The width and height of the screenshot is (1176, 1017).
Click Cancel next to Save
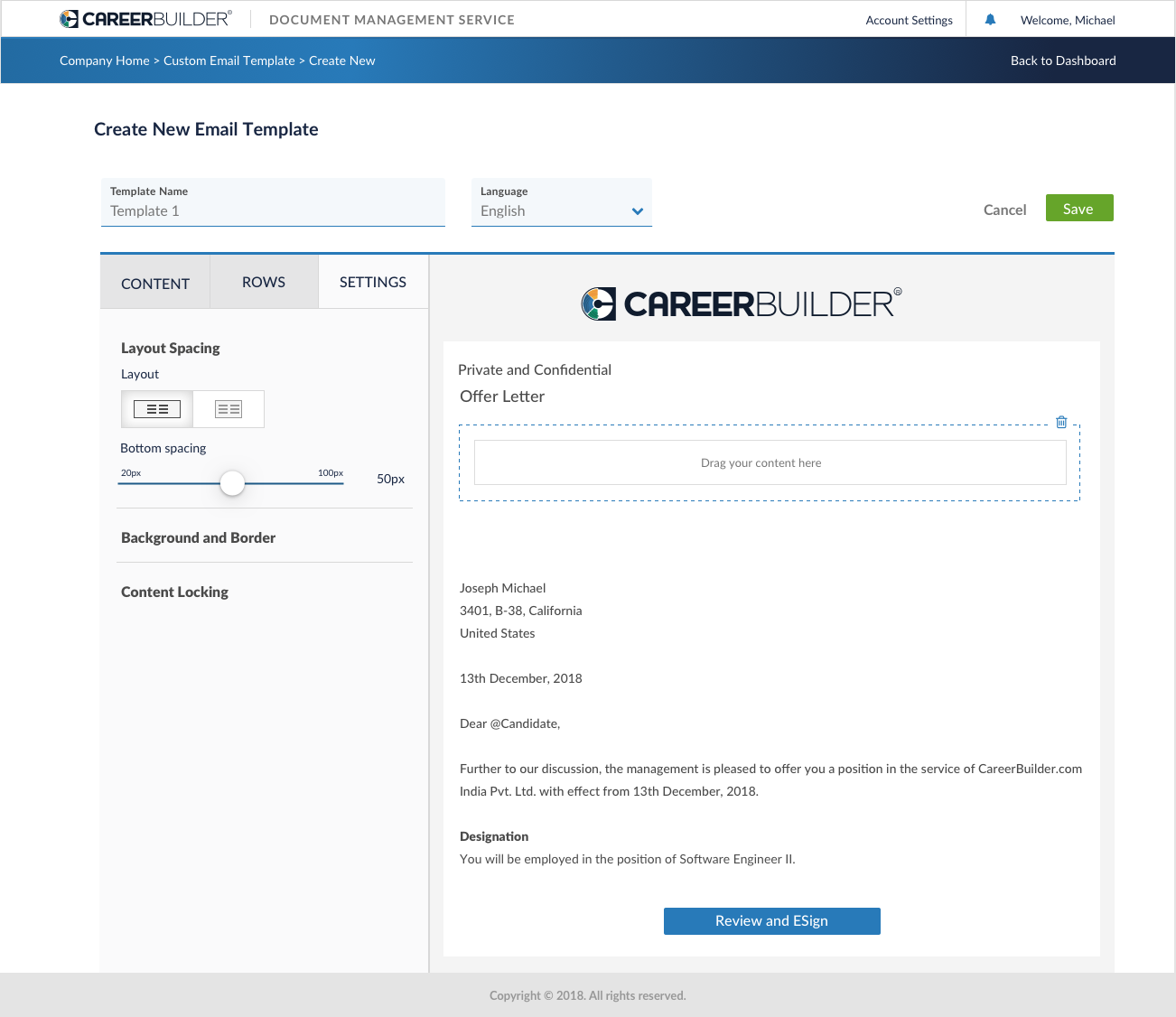(1004, 210)
